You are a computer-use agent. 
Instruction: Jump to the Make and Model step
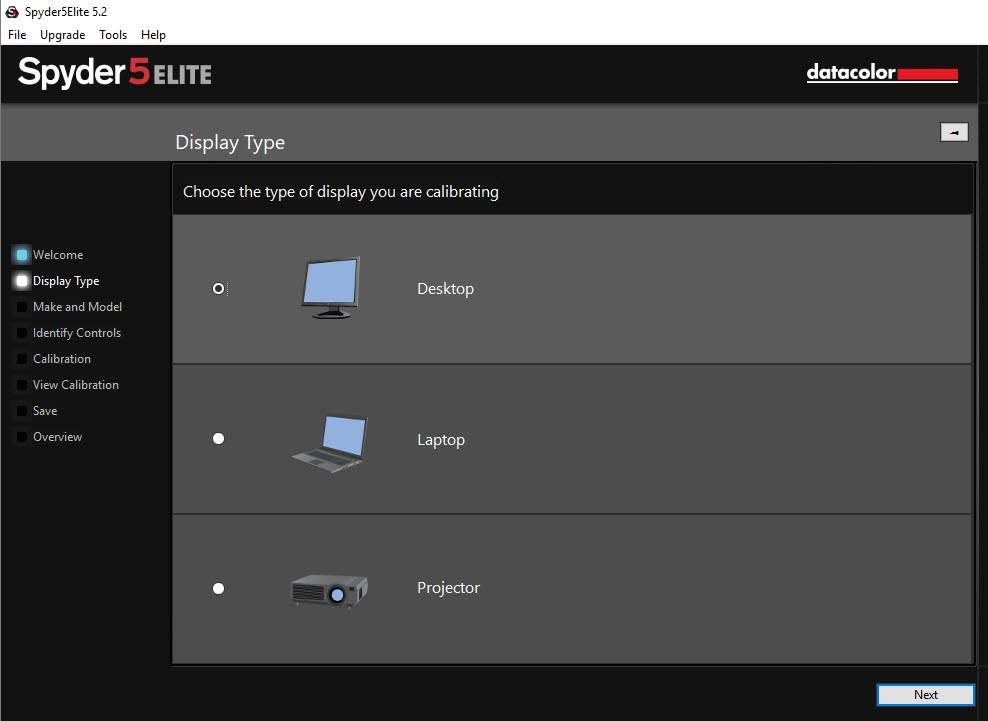click(78, 307)
